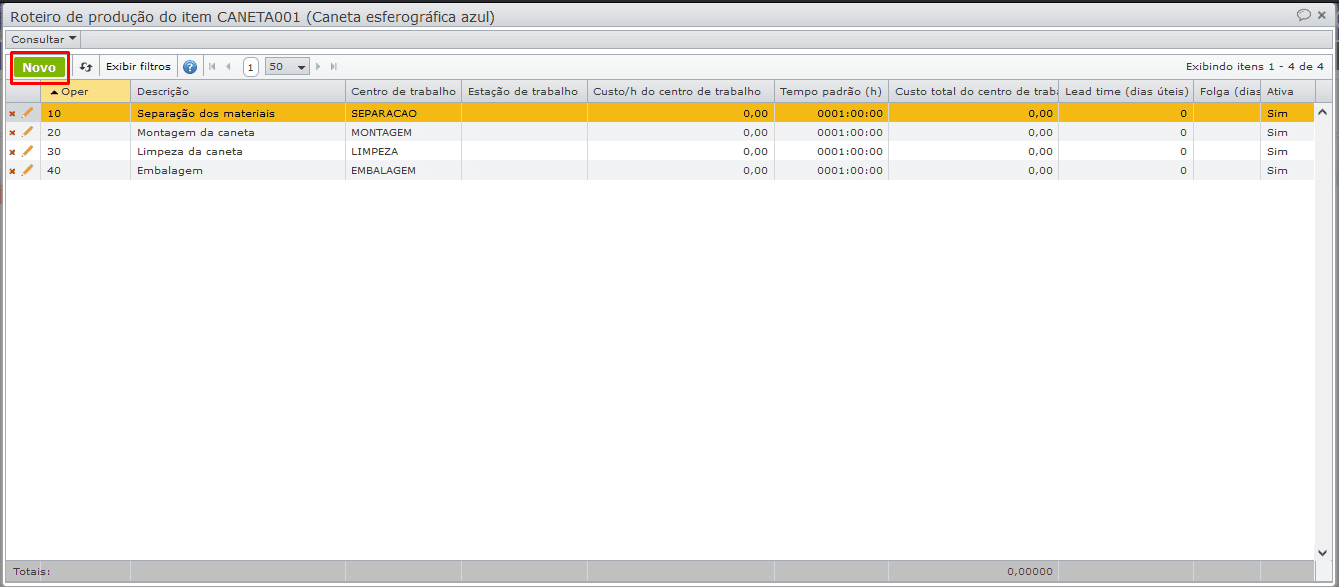Click the page number field
This screenshot has width=1339, height=587.
coord(250,67)
